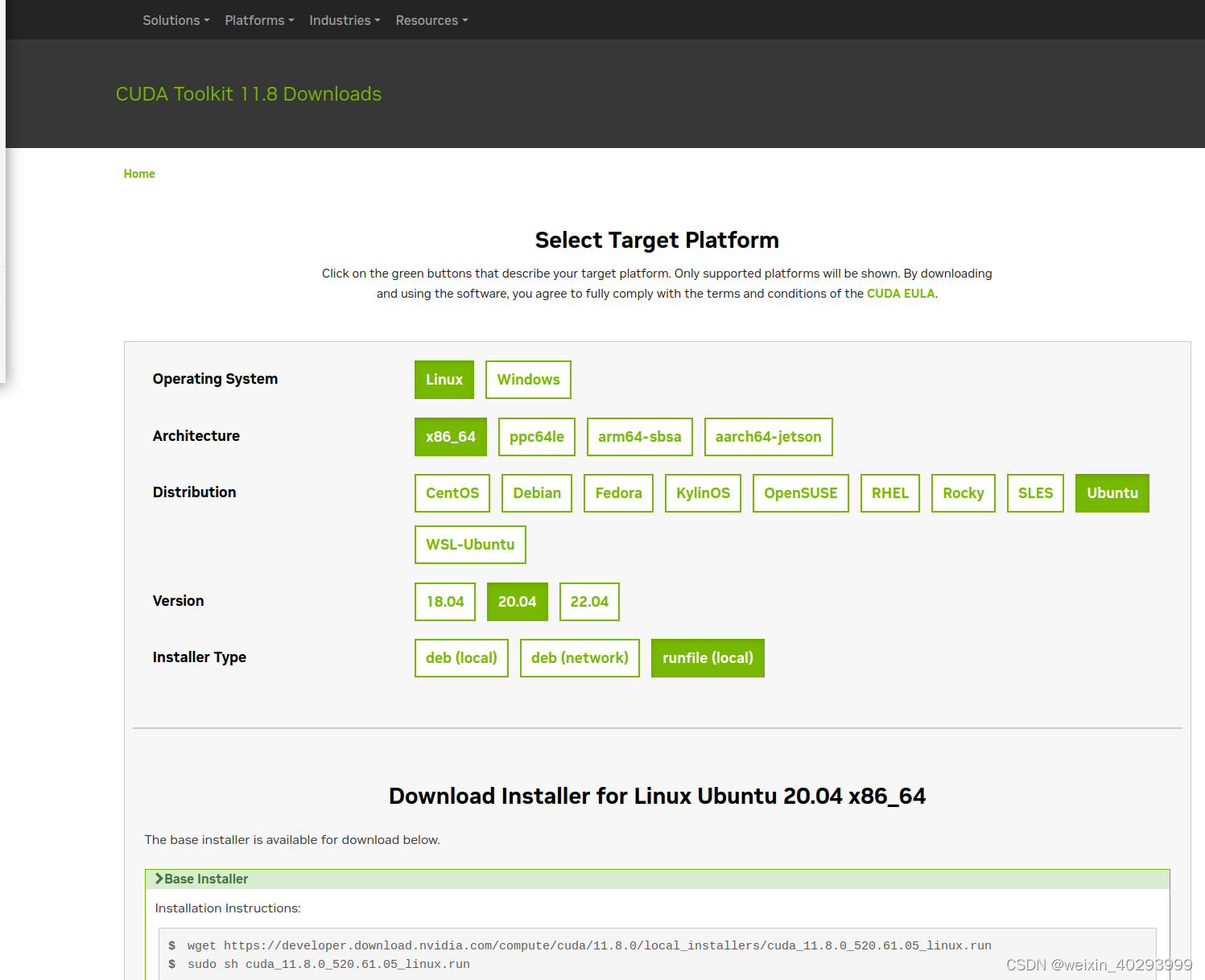
Task: Click the Home breadcrumb link
Action: (139, 174)
